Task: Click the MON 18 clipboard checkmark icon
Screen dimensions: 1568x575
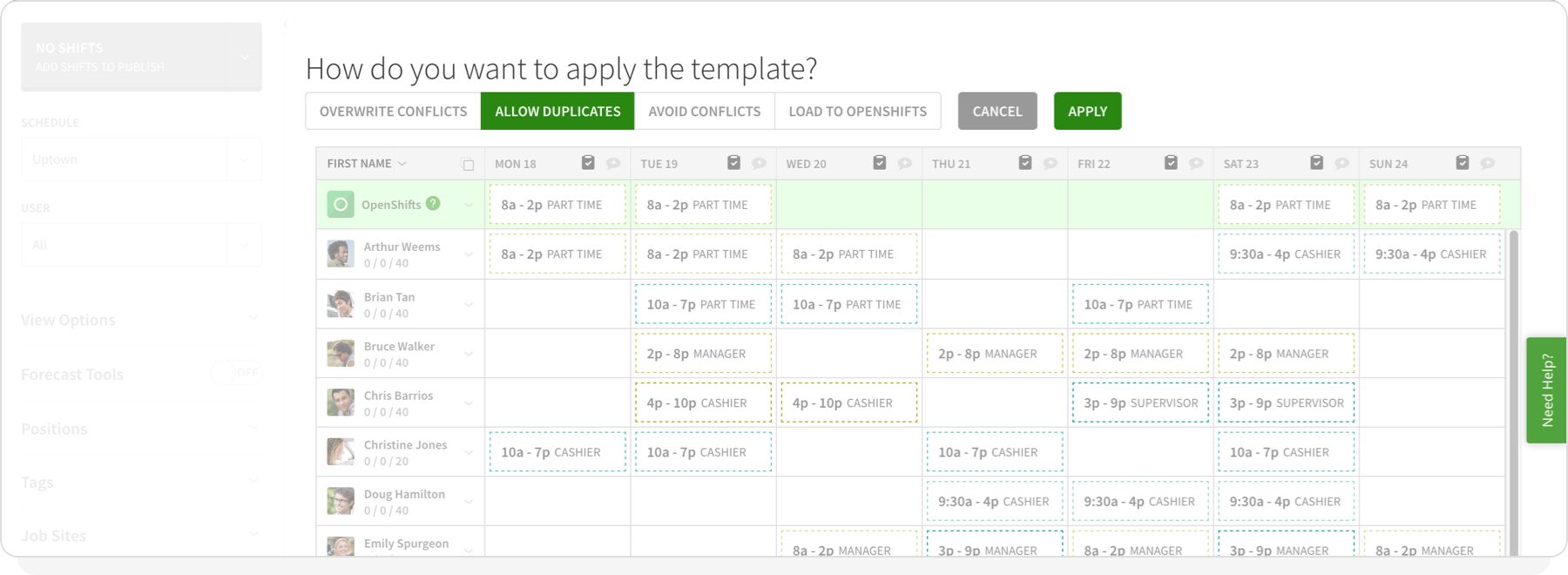Action: coord(588,163)
